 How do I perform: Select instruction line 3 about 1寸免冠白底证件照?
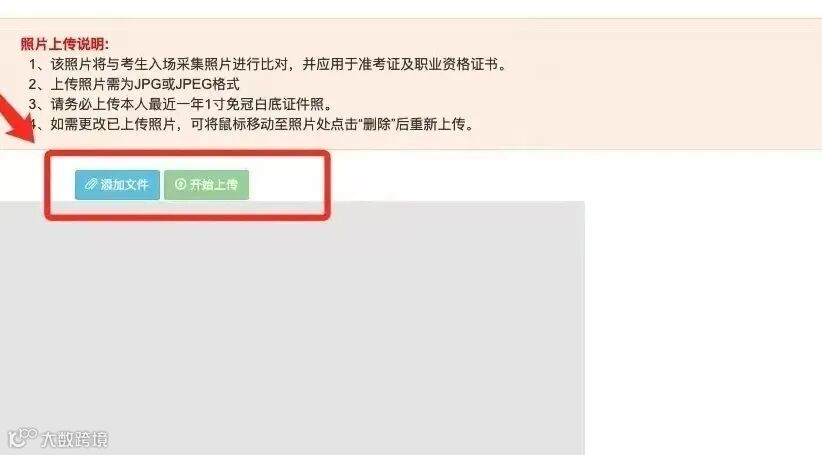(181, 104)
